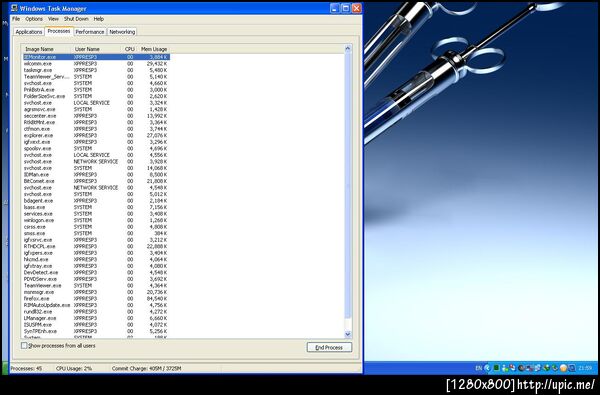
Task: Select the IEMonitor.exe process row
Action: (96, 57)
